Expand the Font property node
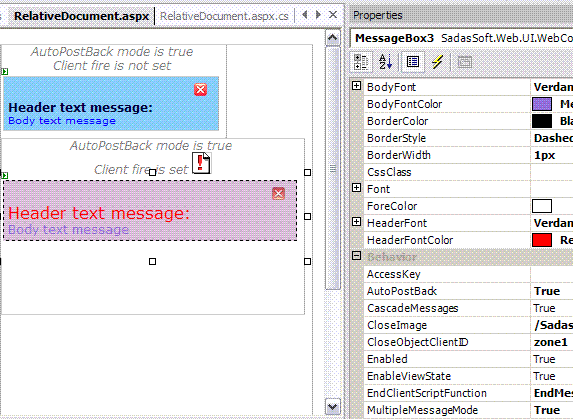Viewport: 573px width, 419px height. pyautogui.click(x=356, y=188)
